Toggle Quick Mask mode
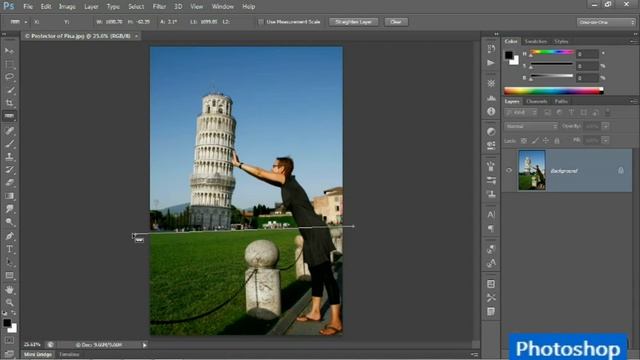Screen dimensions: 640x360 9,340
